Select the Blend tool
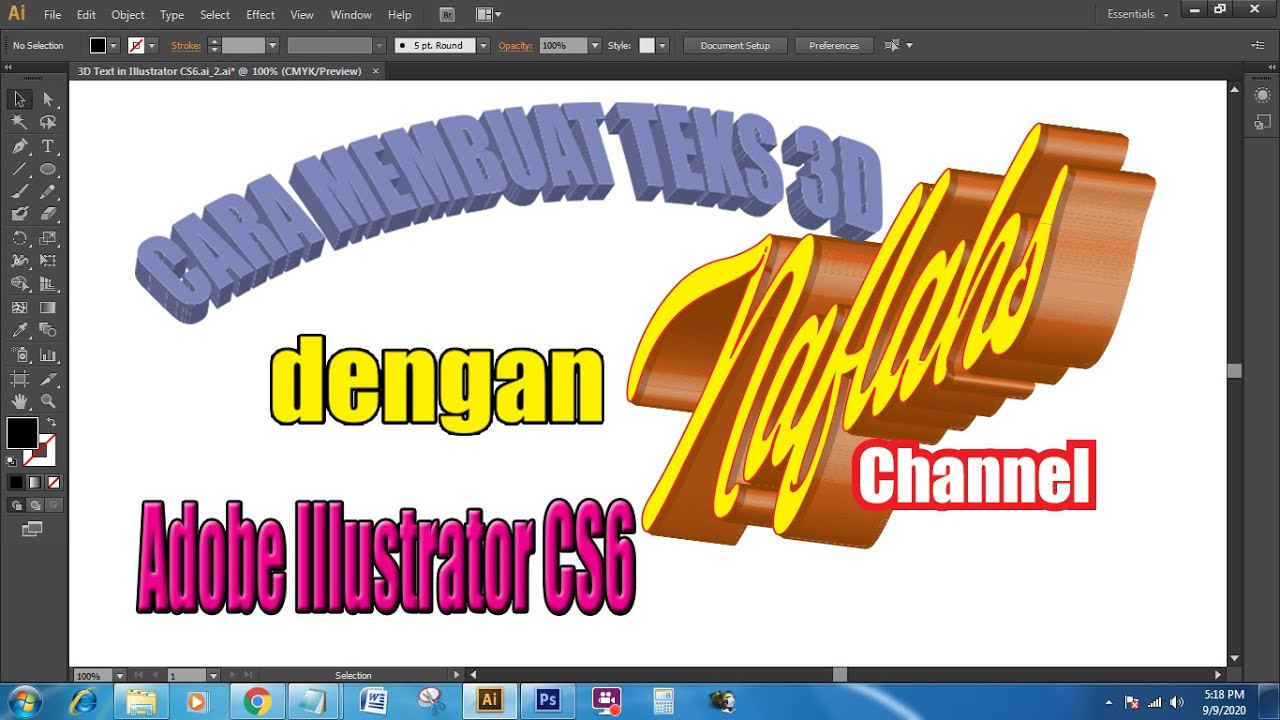The height and width of the screenshot is (720, 1280). click(x=47, y=331)
